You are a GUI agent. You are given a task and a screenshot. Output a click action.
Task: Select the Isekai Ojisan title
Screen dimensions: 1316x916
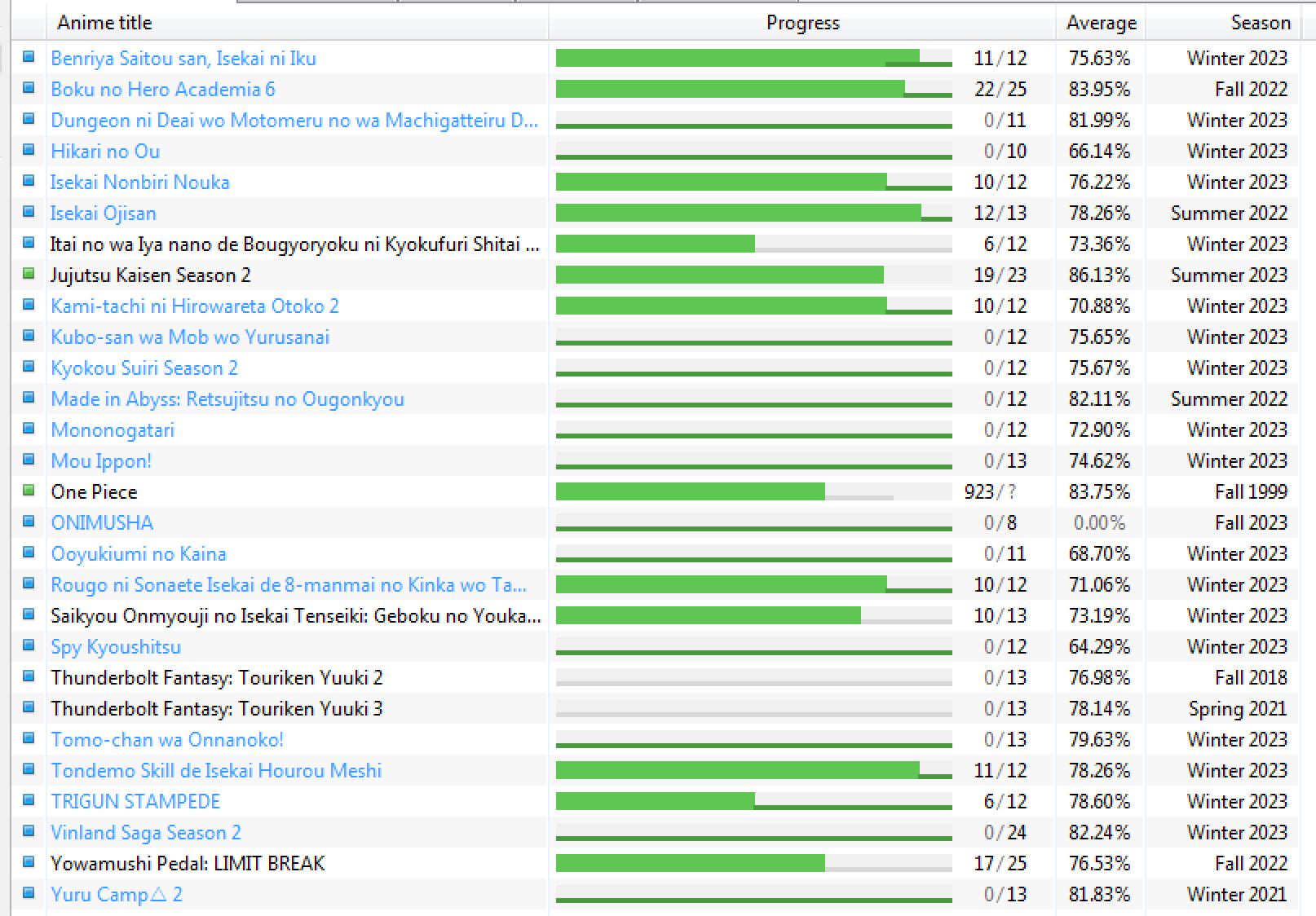click(104, 214)
